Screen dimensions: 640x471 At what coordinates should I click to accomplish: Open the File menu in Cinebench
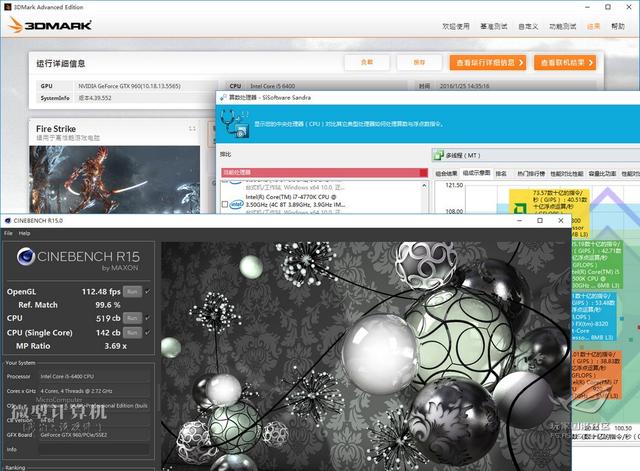tap(9, 233)
